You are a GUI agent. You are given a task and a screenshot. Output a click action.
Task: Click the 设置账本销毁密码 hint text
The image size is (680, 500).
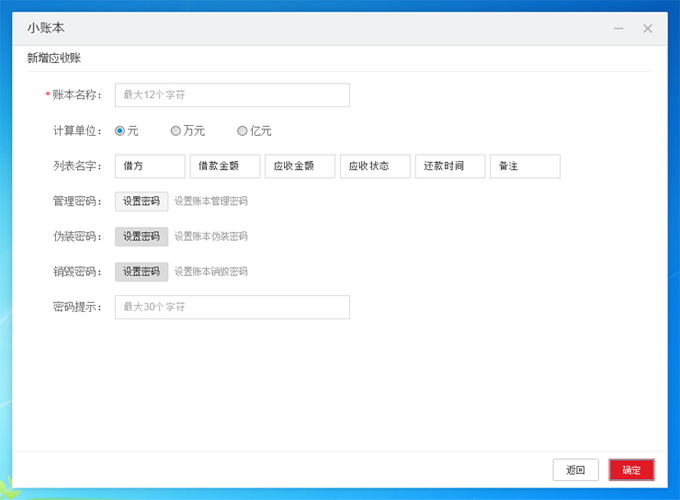pyautogui.click(x=211, y=272)
